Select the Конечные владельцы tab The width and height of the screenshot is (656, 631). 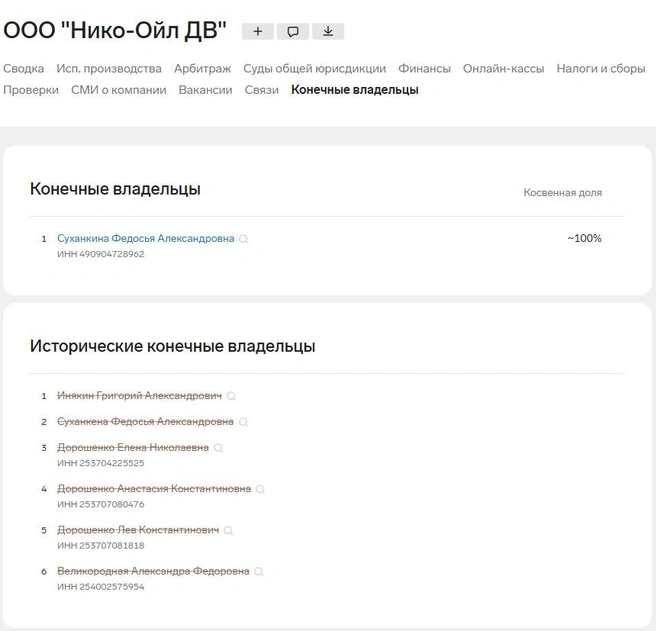click(x=355, y=90)
